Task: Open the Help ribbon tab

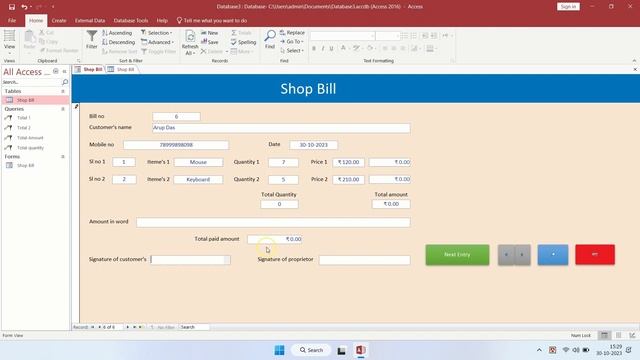Action: (x=162, y=20)
